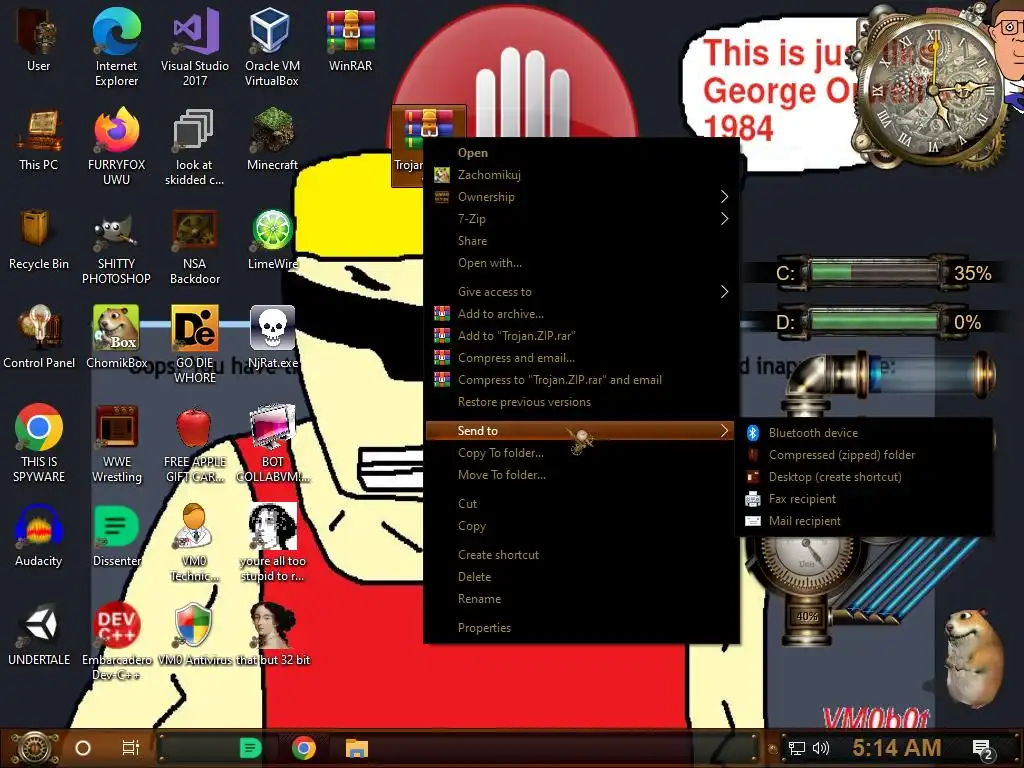The height and width of the screenshot is (768, 1024).
Task: Select THIS IS SPYWARE Chrome icon
Action: pos(39,443)
